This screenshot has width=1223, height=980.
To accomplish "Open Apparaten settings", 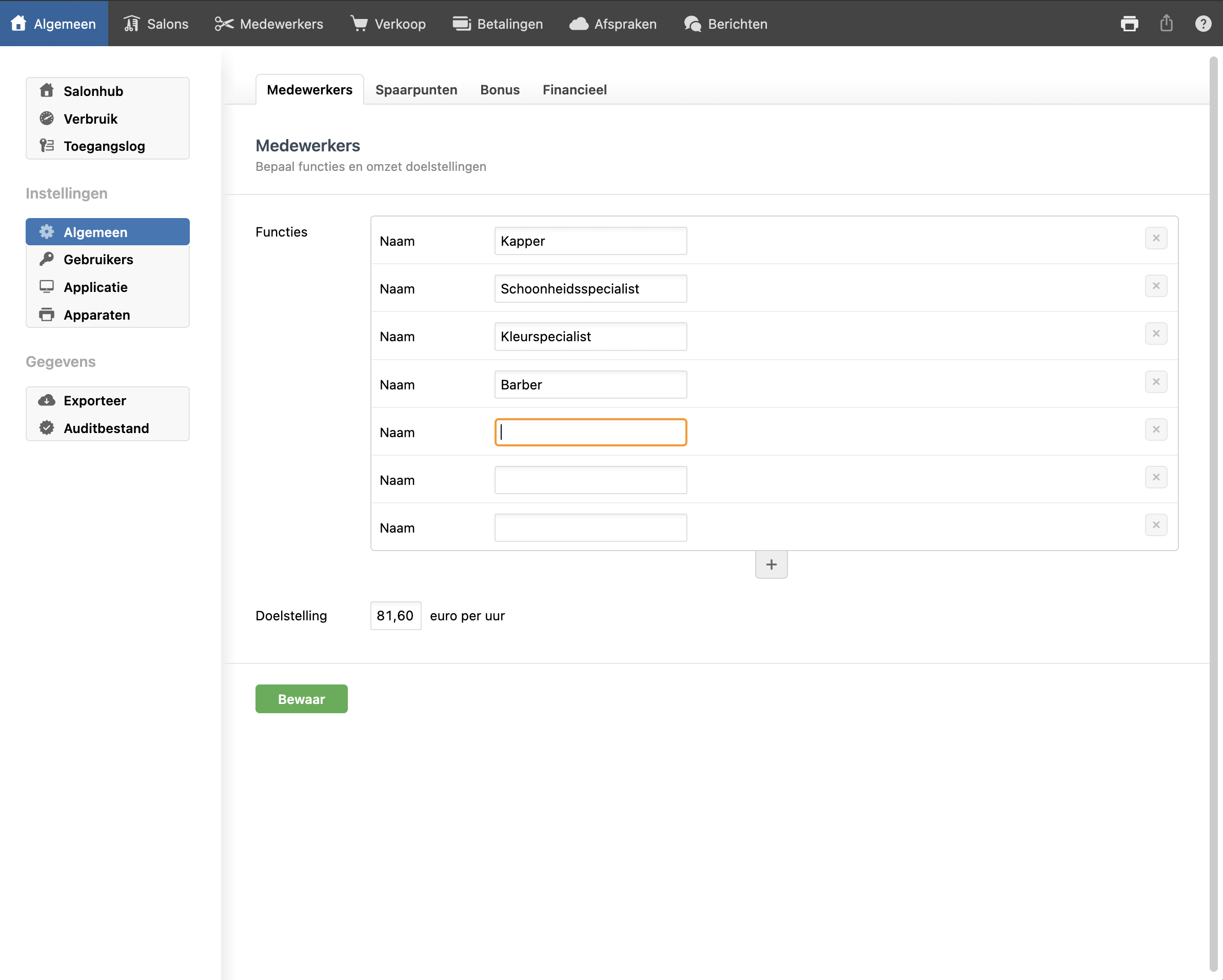I will coord(96,315).
